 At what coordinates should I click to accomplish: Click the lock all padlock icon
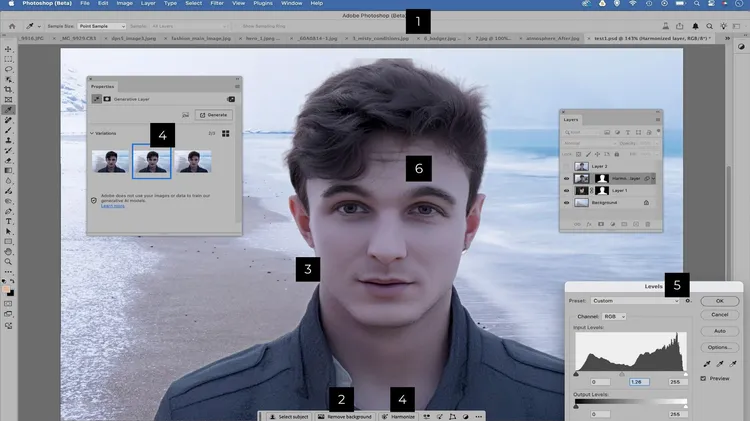pos(617,154)
